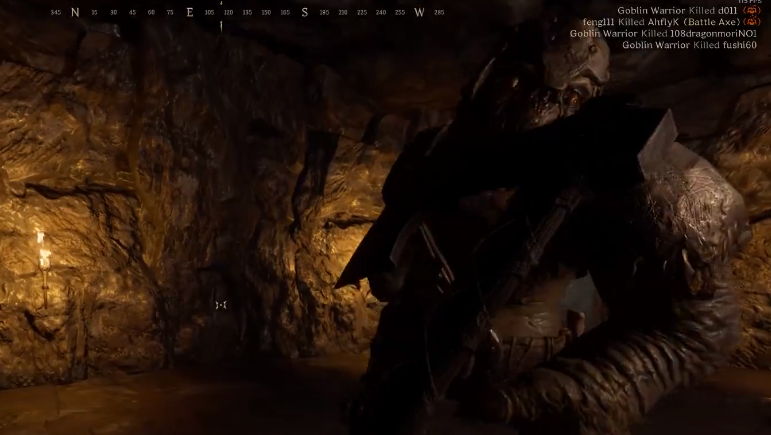Screen dimensions: 771x435
Task: Click the center crosshair reticle
Action: (x=221, y=305)
